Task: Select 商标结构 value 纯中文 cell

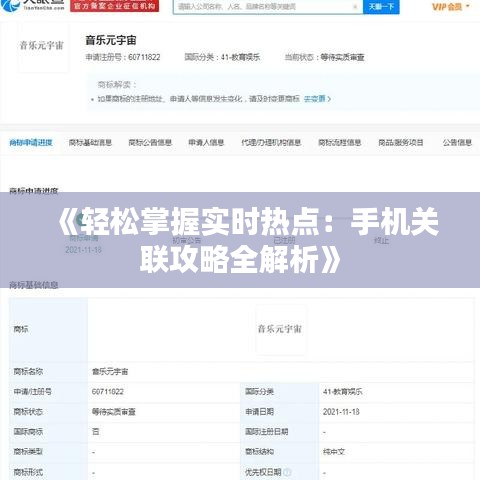Action: tap(334, 452)
